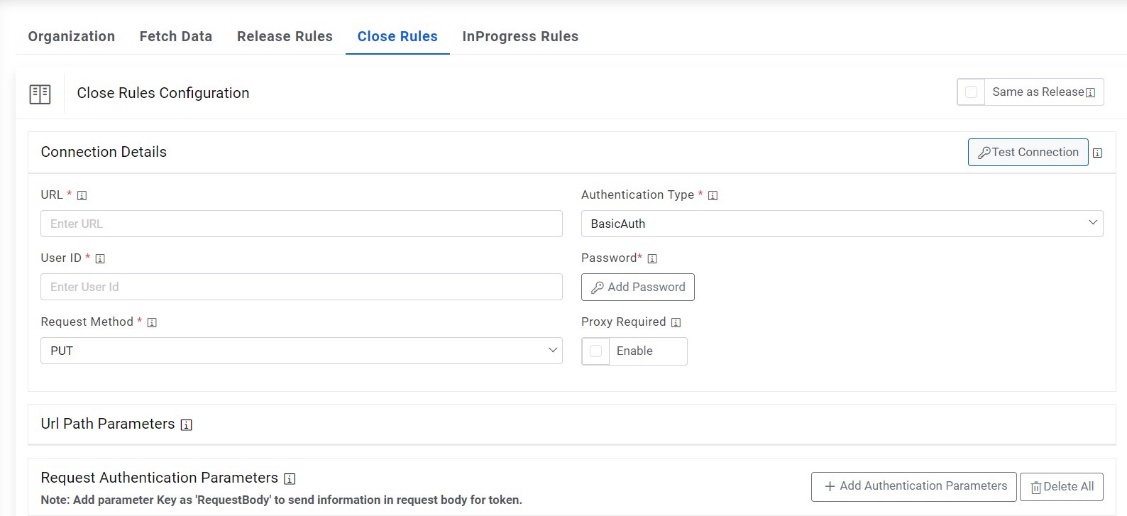Focus the Enter URL input field
This screenshot has width=1127, height=516.
tap(301, 224)
